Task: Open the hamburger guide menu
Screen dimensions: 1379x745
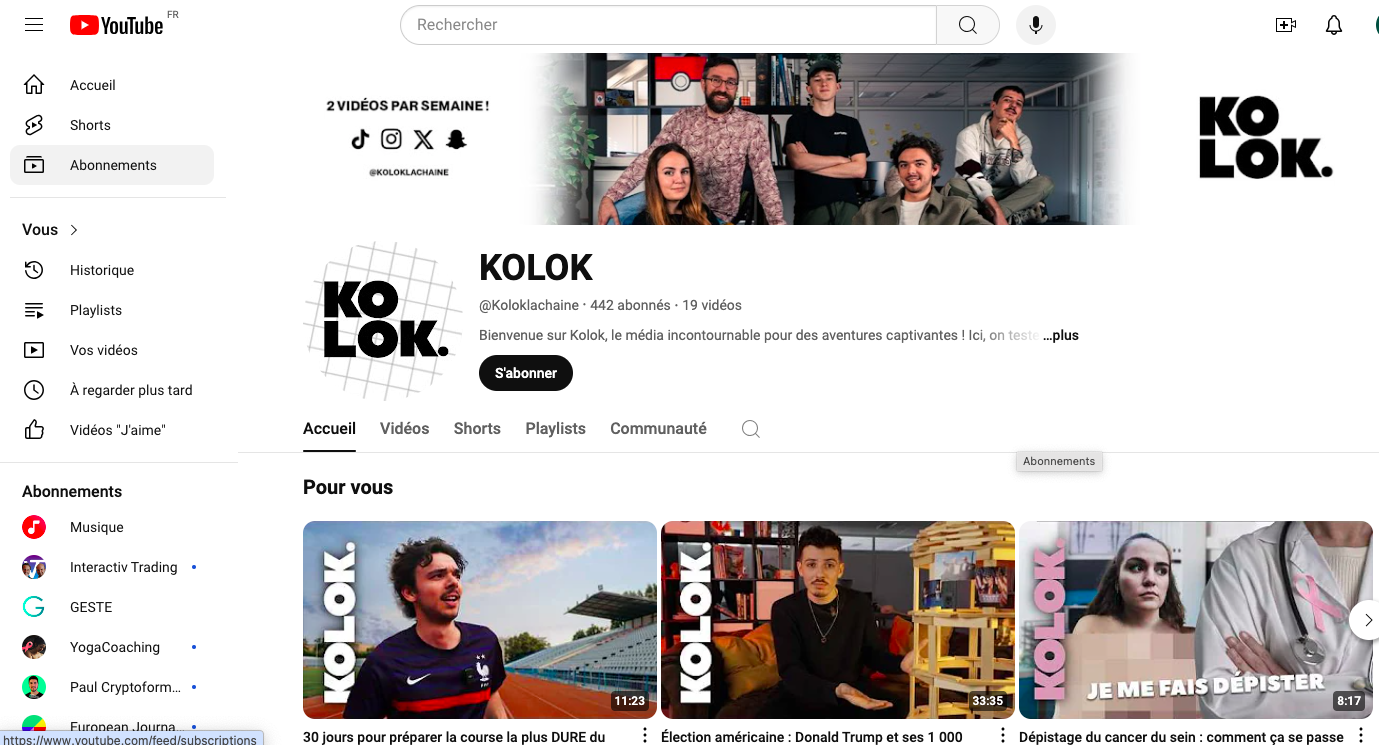Action: coord(34,25)
